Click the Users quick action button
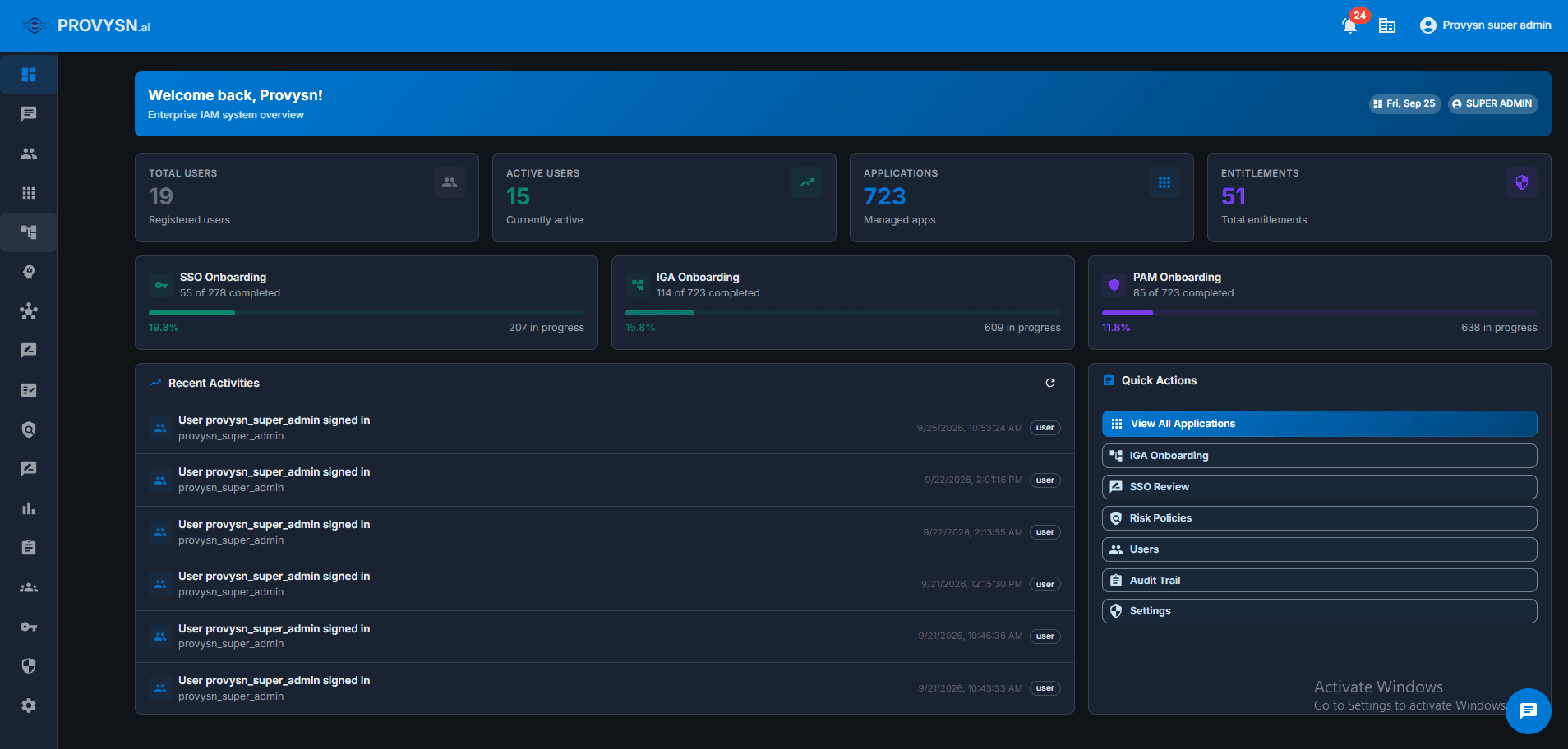Viewport: 1568px width, 749px height. (1319, 549)
